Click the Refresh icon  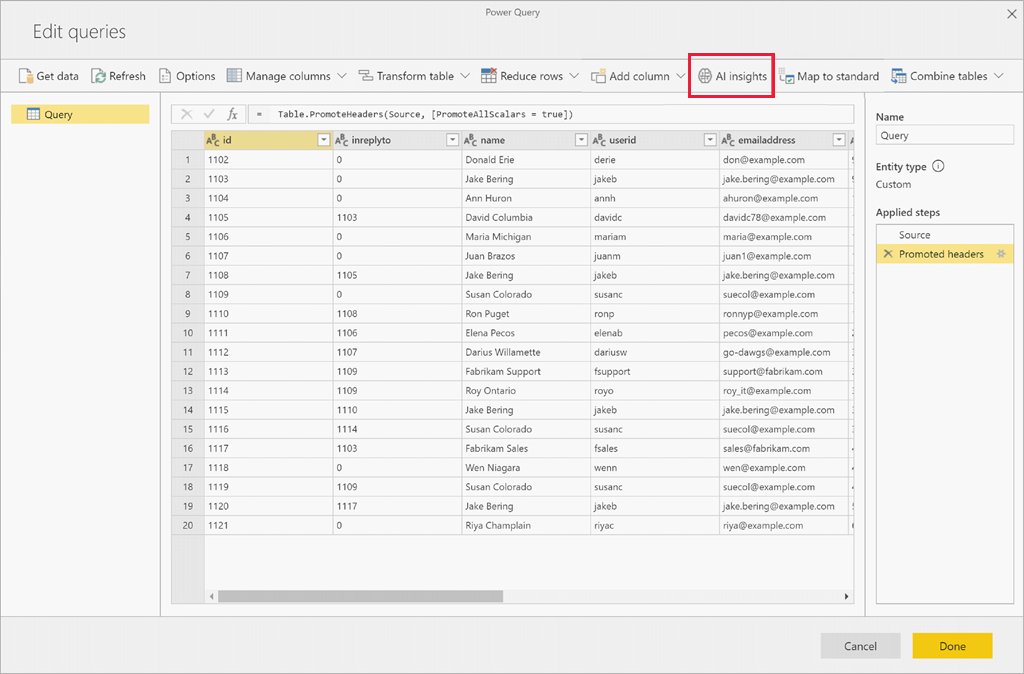[98, 76]
